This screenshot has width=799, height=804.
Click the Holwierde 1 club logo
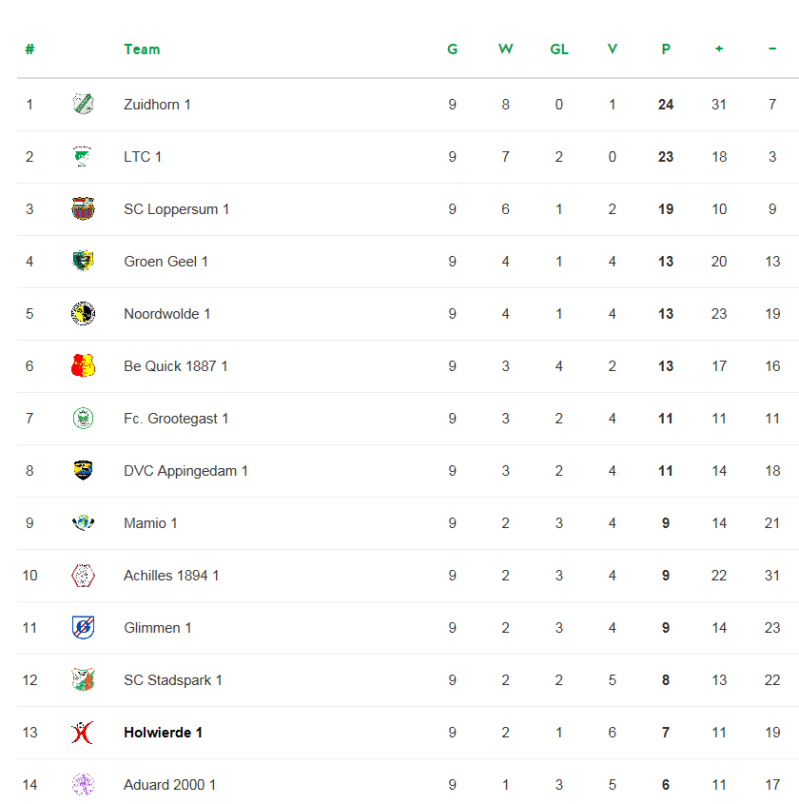click(x=83, y=732)
